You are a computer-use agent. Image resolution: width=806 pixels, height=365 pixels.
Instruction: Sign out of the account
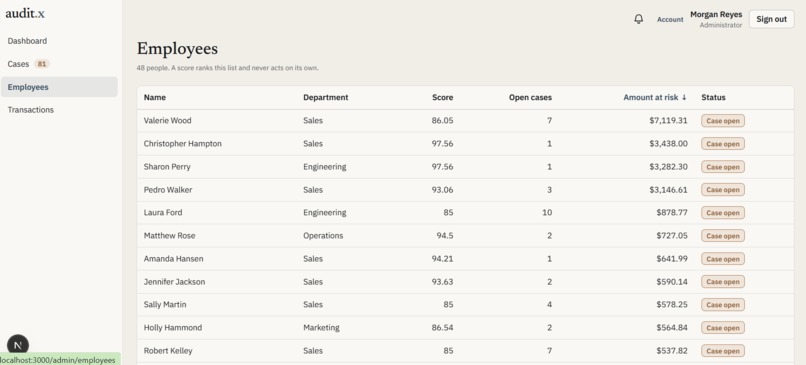tap(772, 19)
